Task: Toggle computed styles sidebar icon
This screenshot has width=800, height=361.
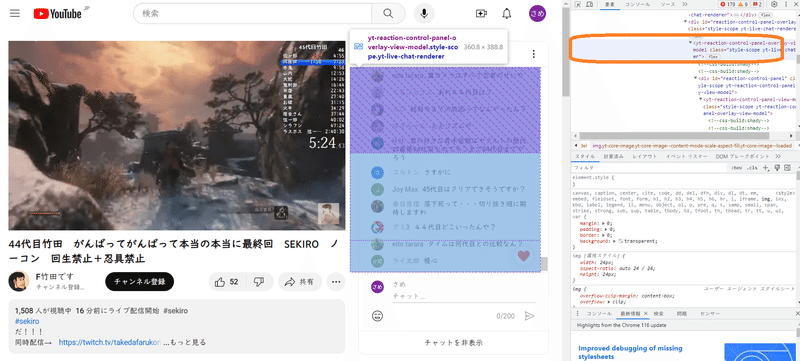Action: [x=787, y=168]
